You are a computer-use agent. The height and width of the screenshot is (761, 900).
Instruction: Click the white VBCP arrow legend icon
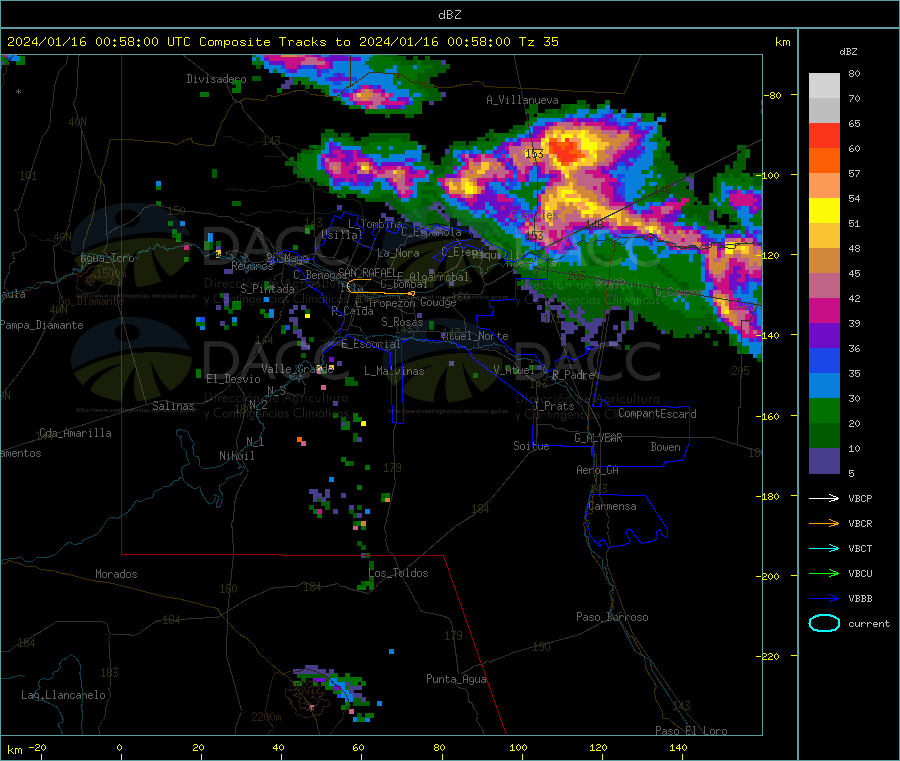(x=824, y=498)
